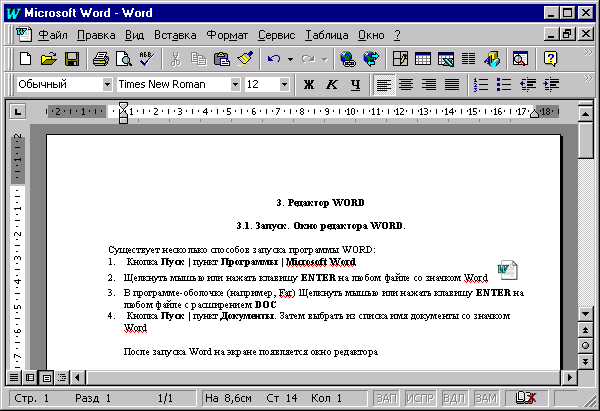Image resolution: width=600 pixels, height=411 pixels.
Task: Open the Сервис menu
Action: (276, 35)
